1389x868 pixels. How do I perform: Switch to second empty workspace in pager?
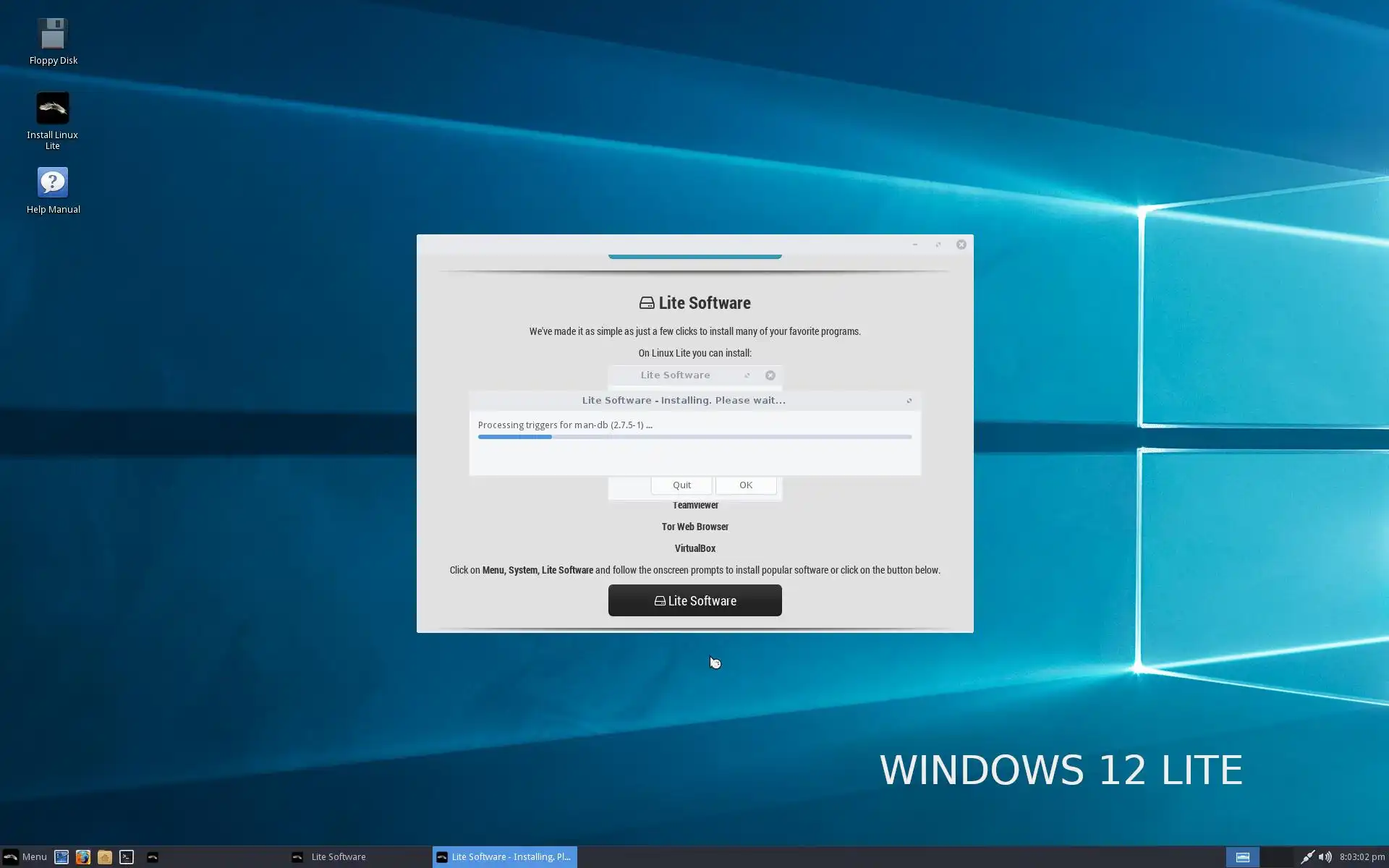click(1276, 857)
